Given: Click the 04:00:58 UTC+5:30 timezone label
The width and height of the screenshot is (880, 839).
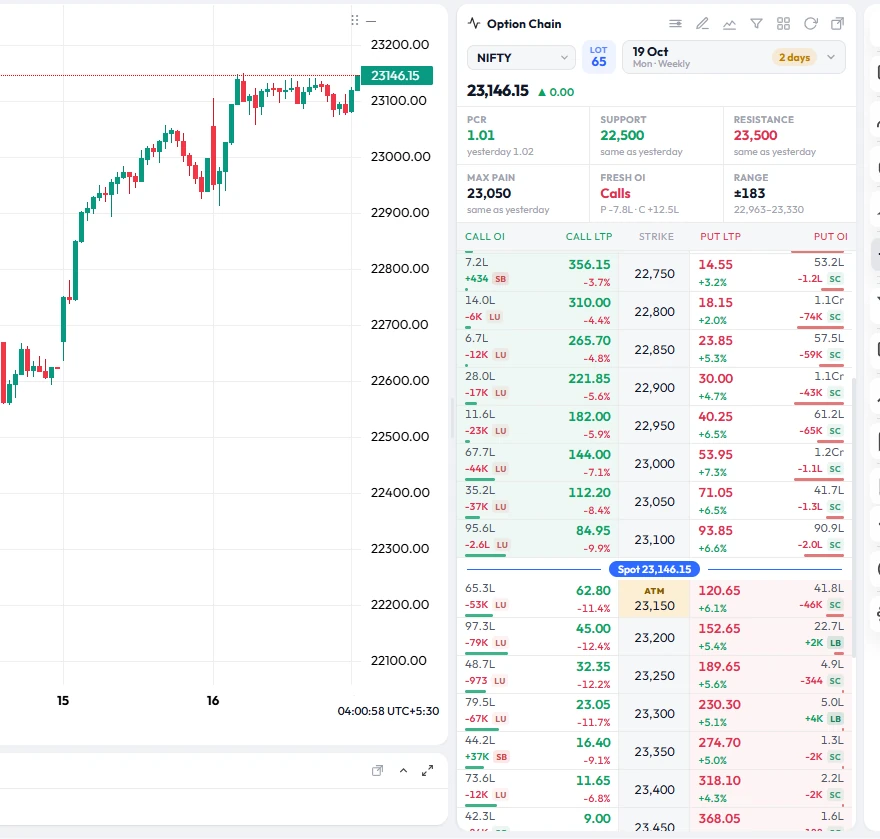Looking at the screenshot, I should click(388, 711).
